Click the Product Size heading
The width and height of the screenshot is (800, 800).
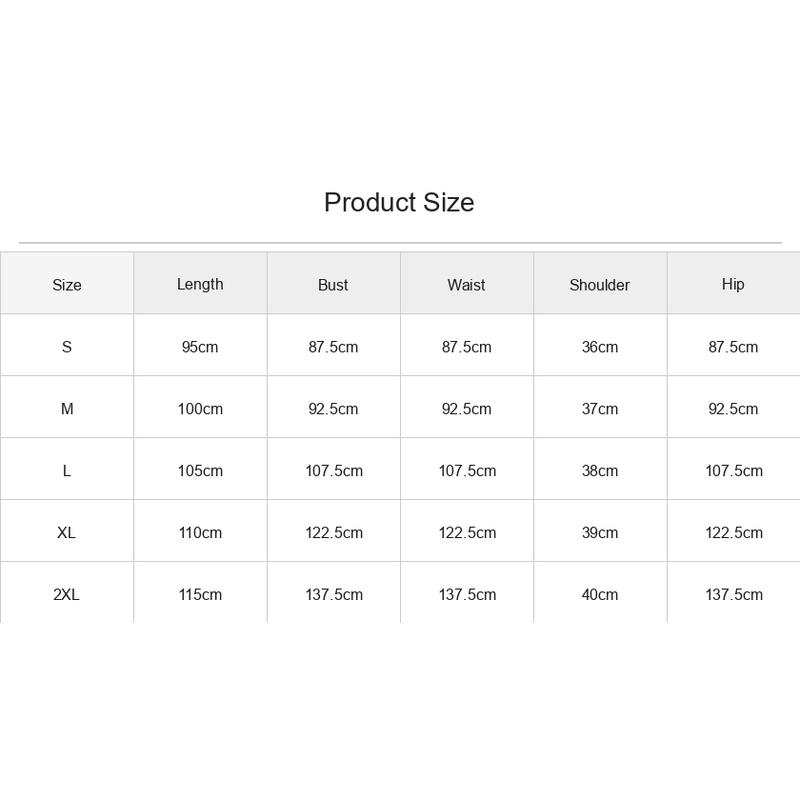(x=399, y=202)
